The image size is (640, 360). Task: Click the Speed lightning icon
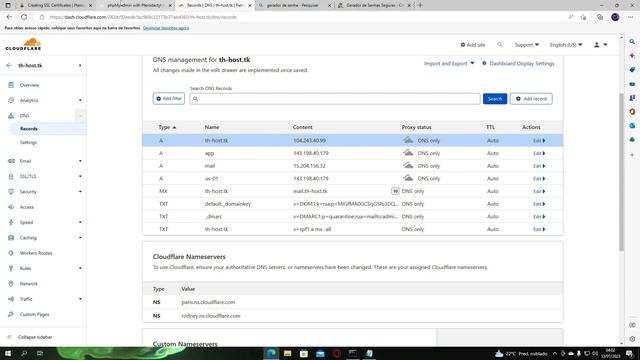pos(11,222)
